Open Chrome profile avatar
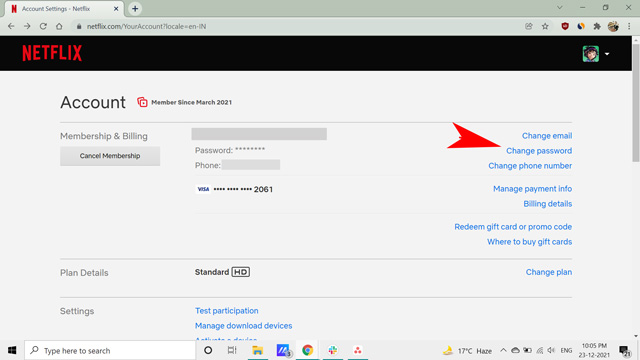Screen dimensions: 640x360 (613, 26)
